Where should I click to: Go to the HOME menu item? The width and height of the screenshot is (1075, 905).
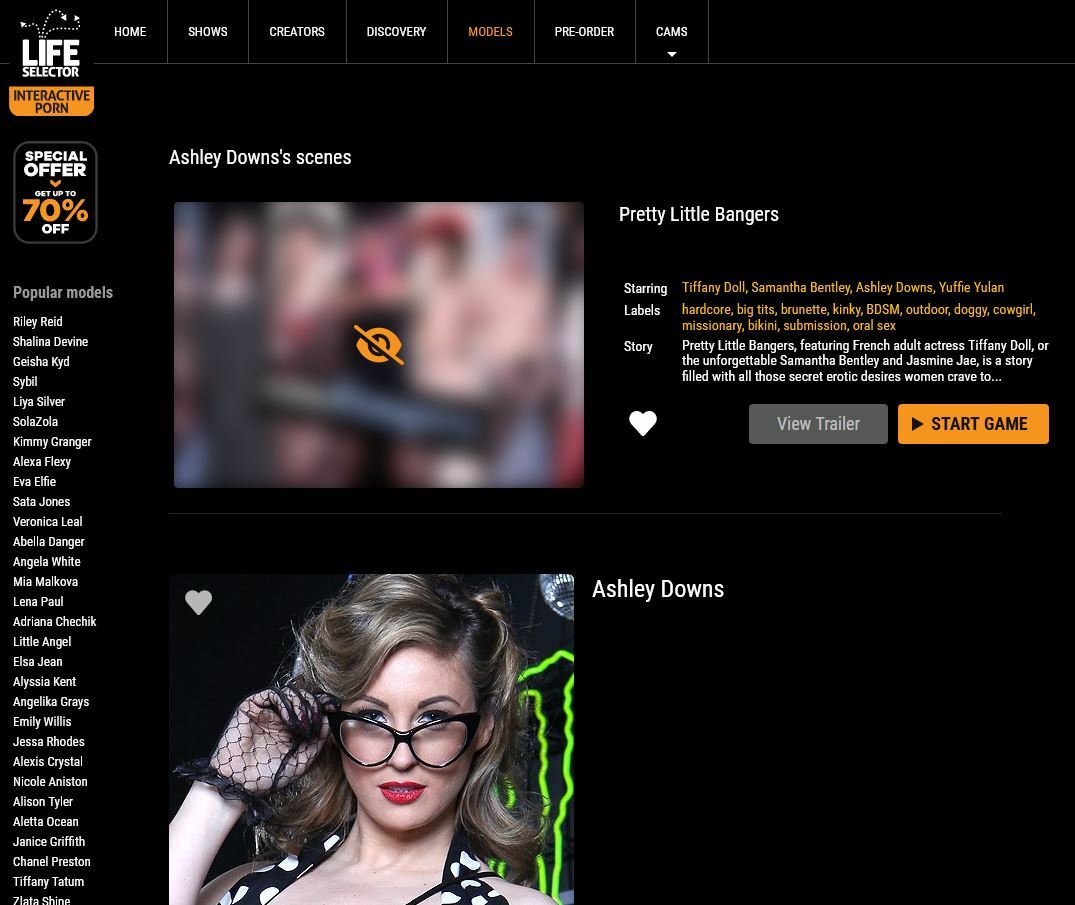pos(130,32)
